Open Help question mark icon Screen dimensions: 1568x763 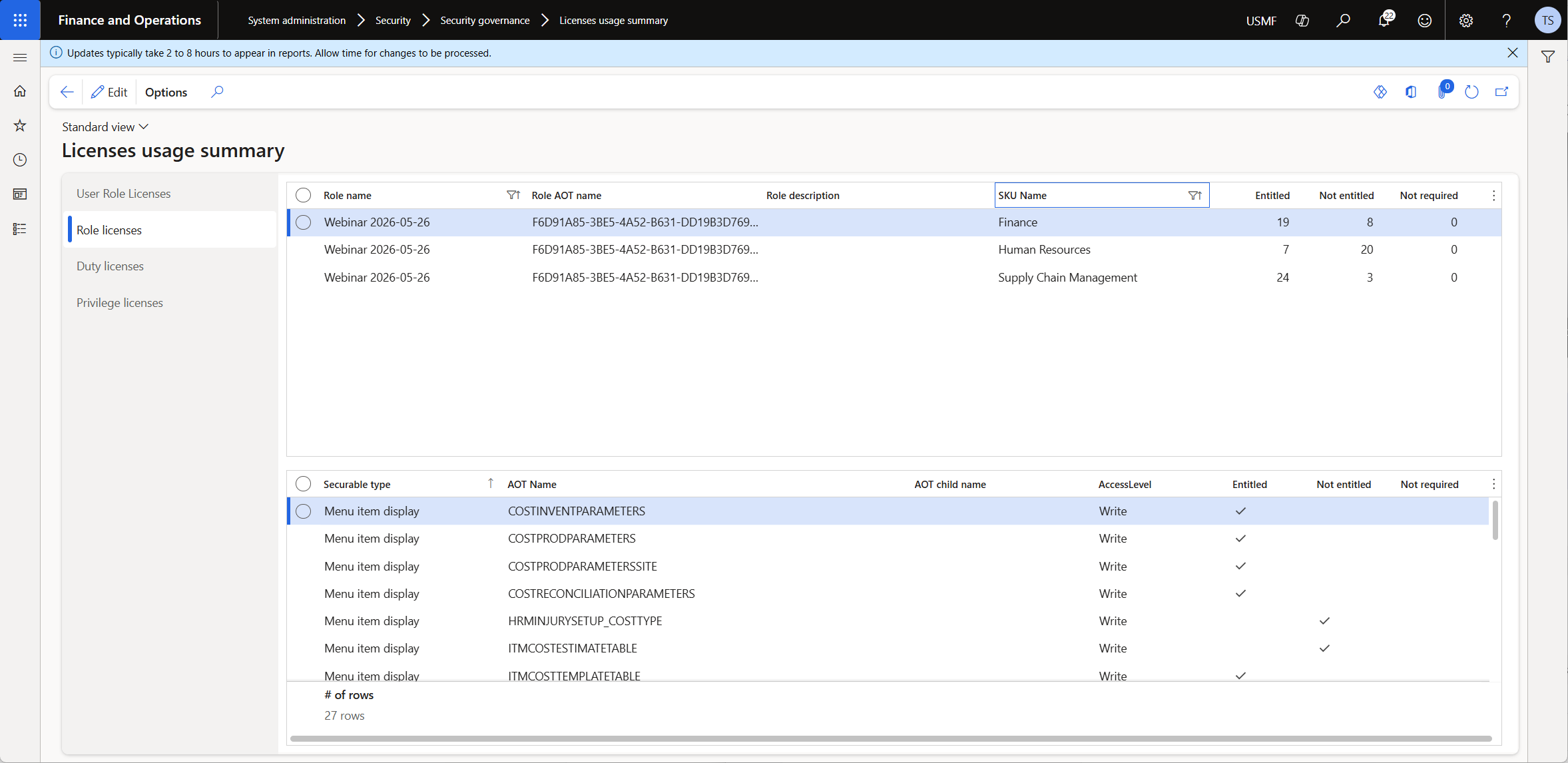pos(1507,21)
